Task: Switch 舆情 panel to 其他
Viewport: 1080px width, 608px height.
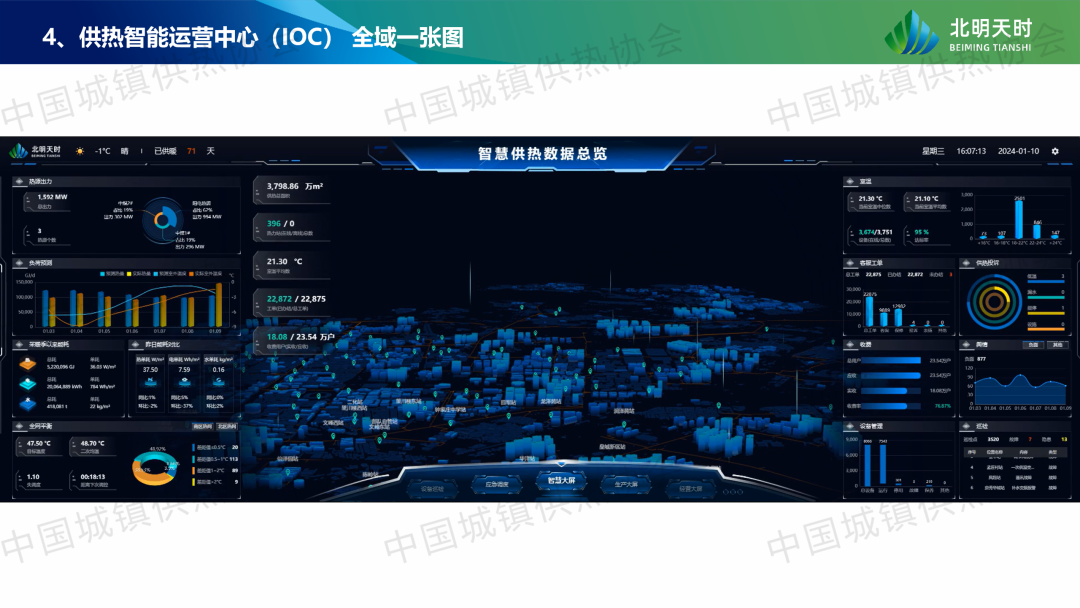Action: pos(1056,345)
